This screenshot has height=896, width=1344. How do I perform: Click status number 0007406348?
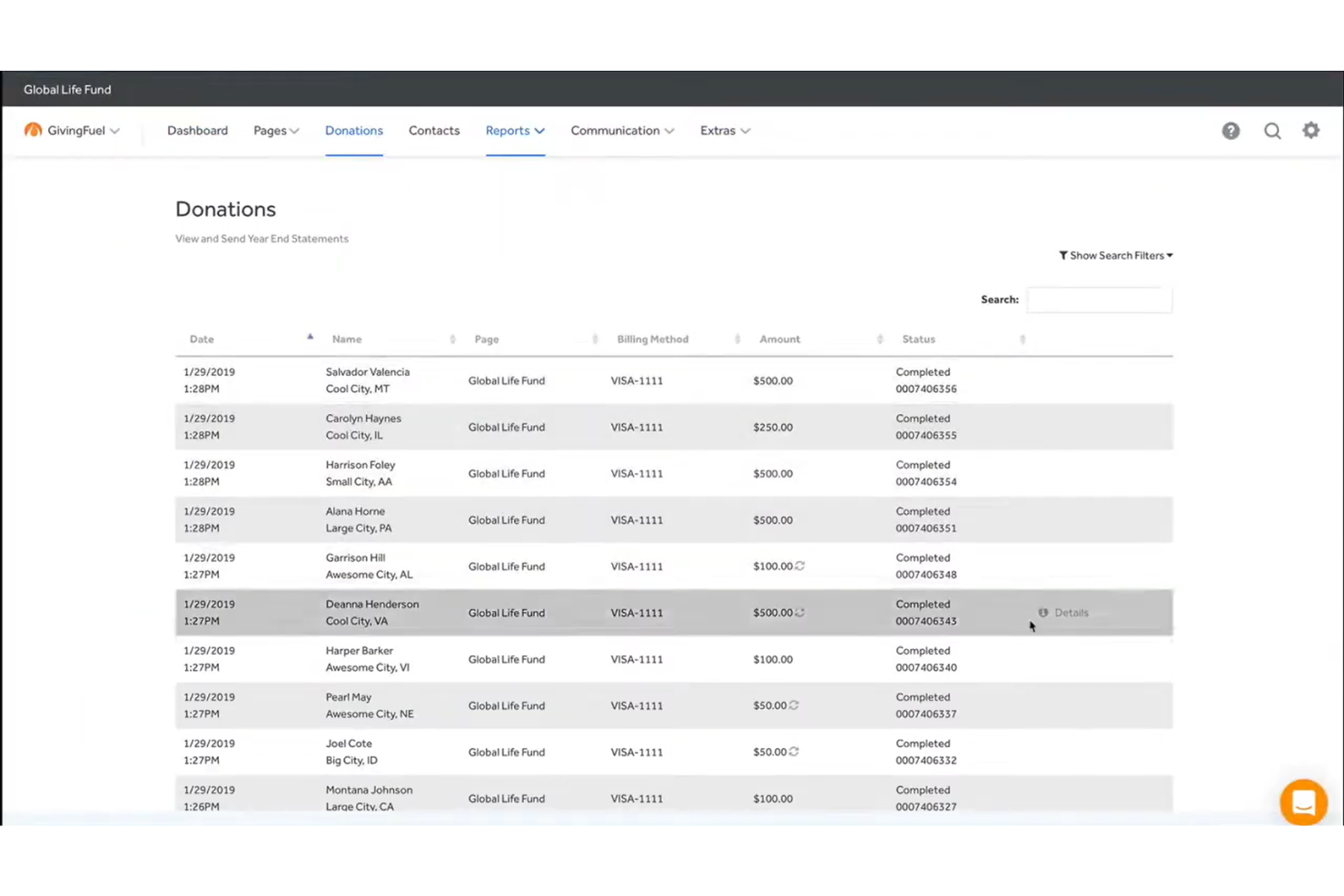click(926, 575)
